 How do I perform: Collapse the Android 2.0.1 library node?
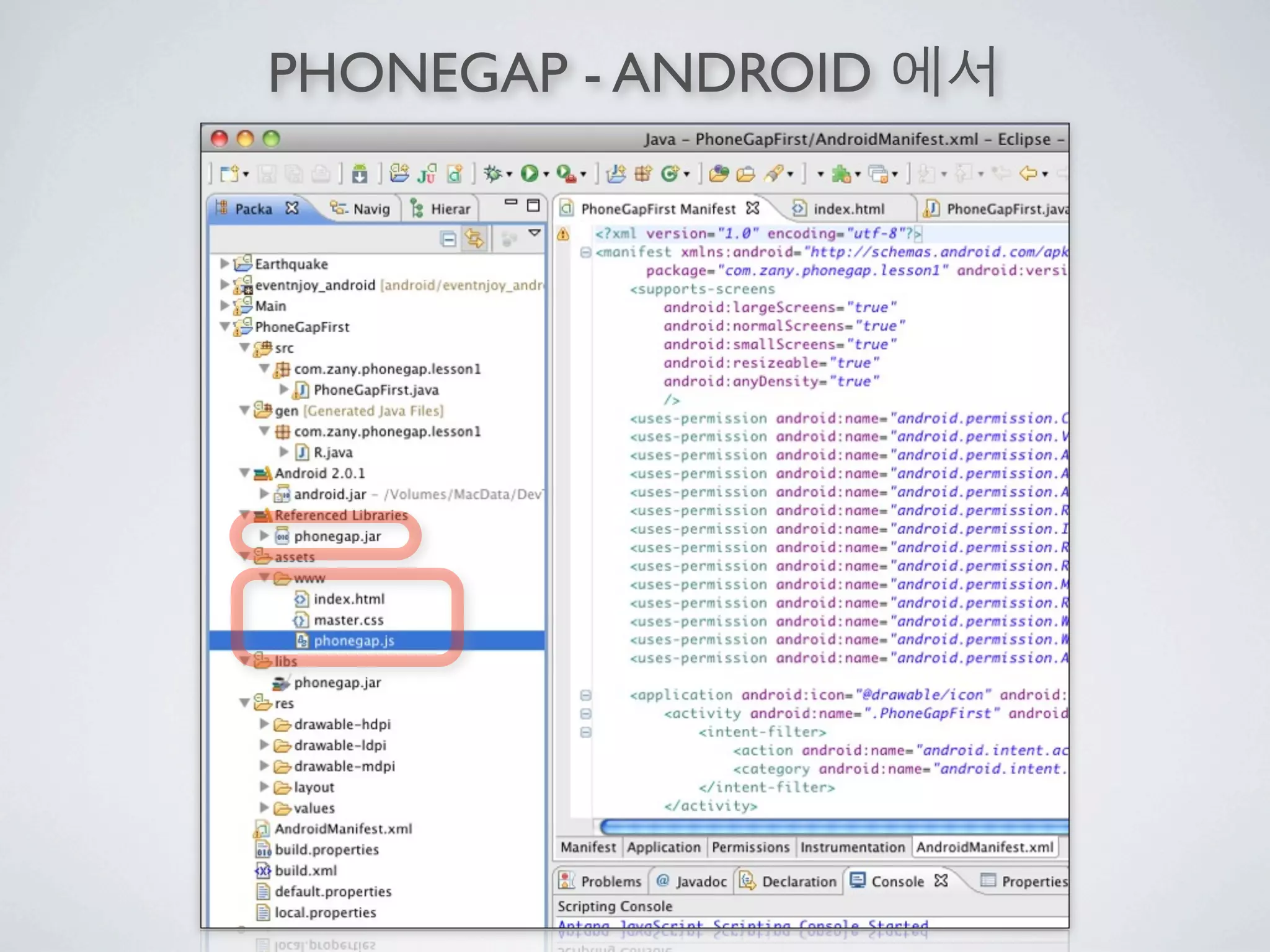tap(245, 473)
